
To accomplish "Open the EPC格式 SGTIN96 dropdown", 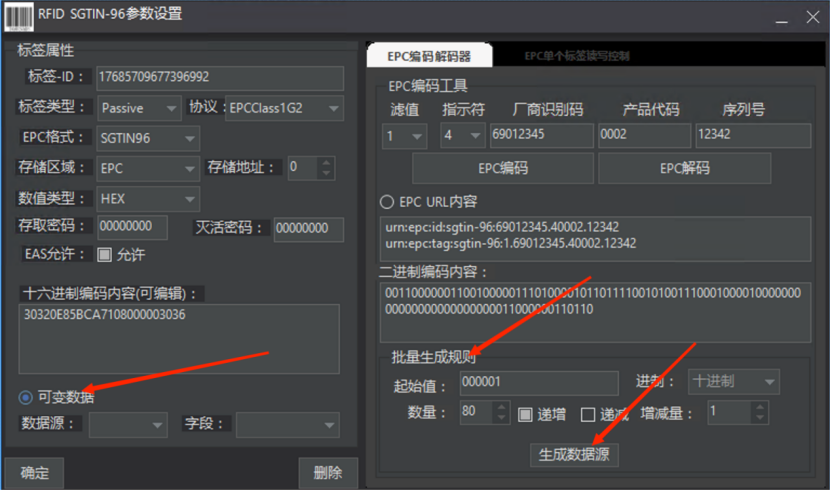I will (148, 139).
